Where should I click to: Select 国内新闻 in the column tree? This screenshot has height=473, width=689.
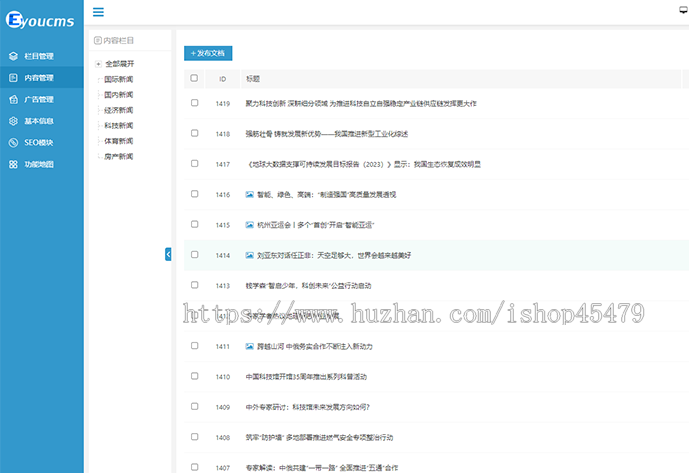tap(119, 95)
